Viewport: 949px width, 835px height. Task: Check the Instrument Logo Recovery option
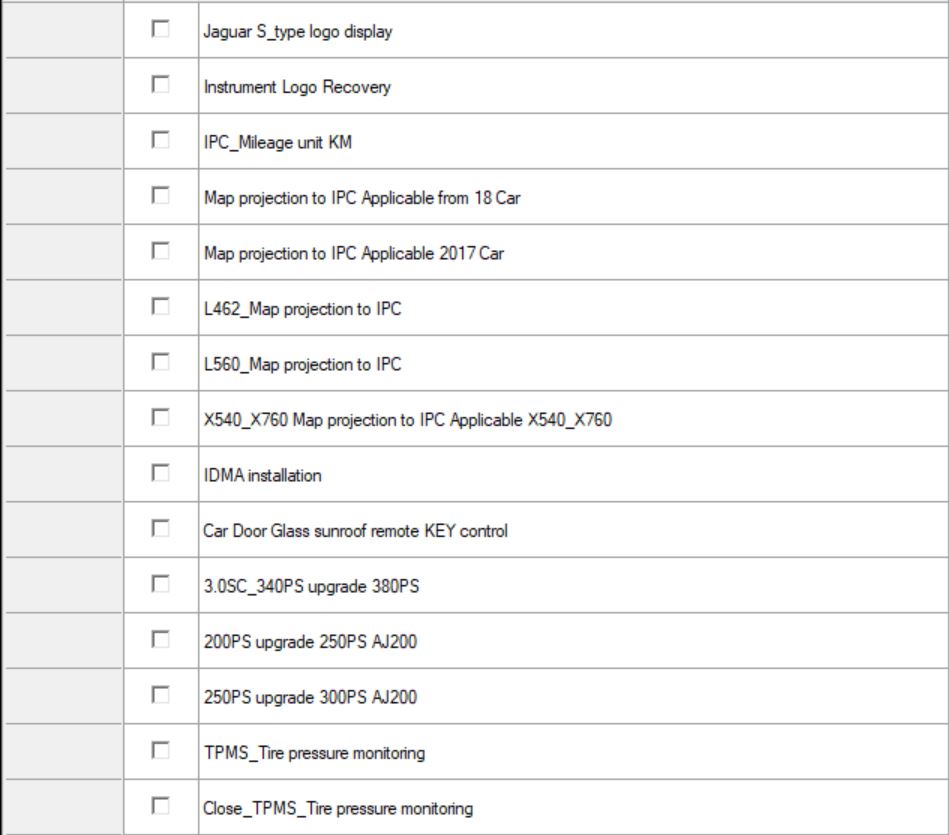pos(158,86)
